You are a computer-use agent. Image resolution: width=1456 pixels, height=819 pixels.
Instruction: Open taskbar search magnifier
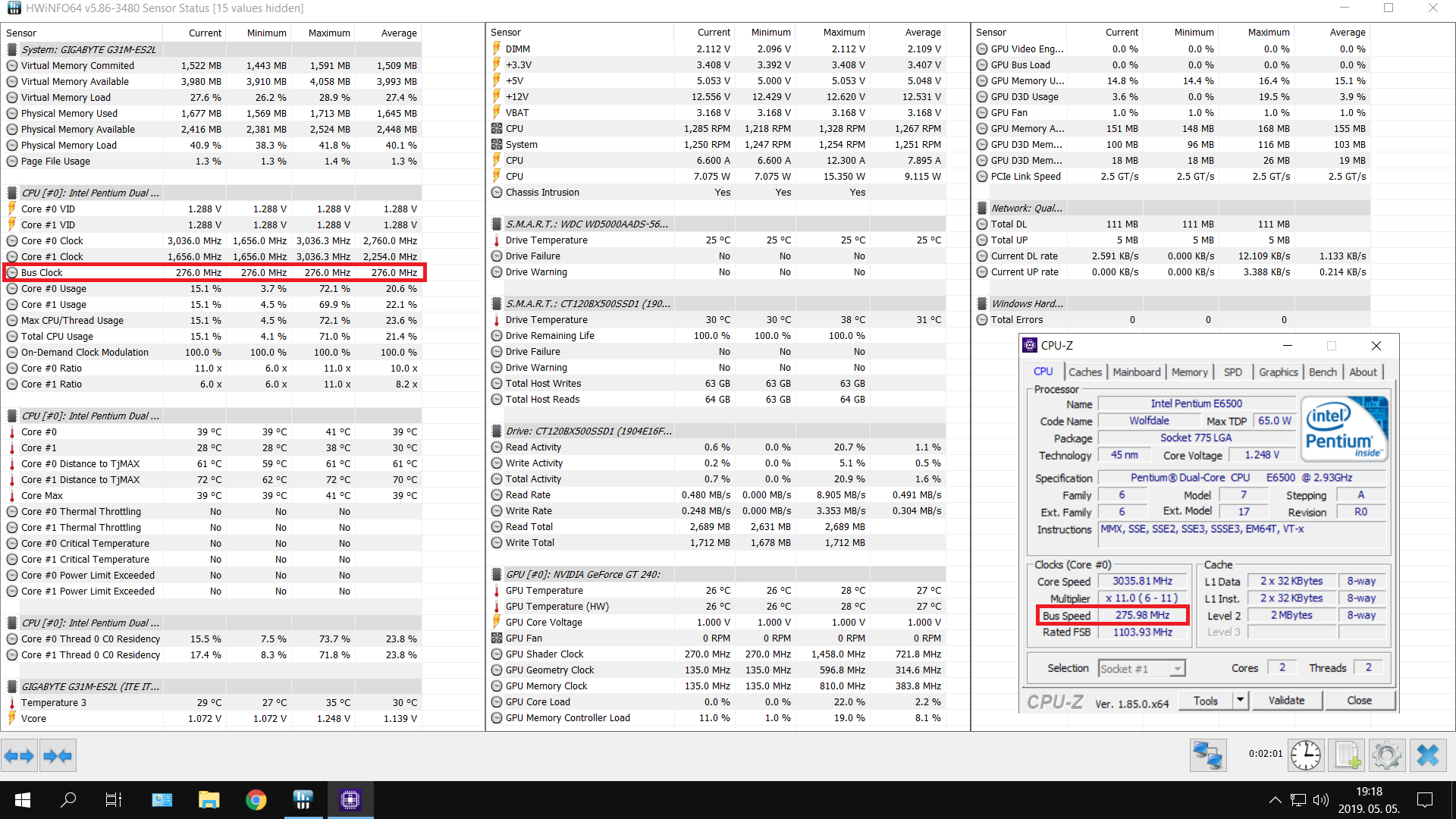coord(68,800)
